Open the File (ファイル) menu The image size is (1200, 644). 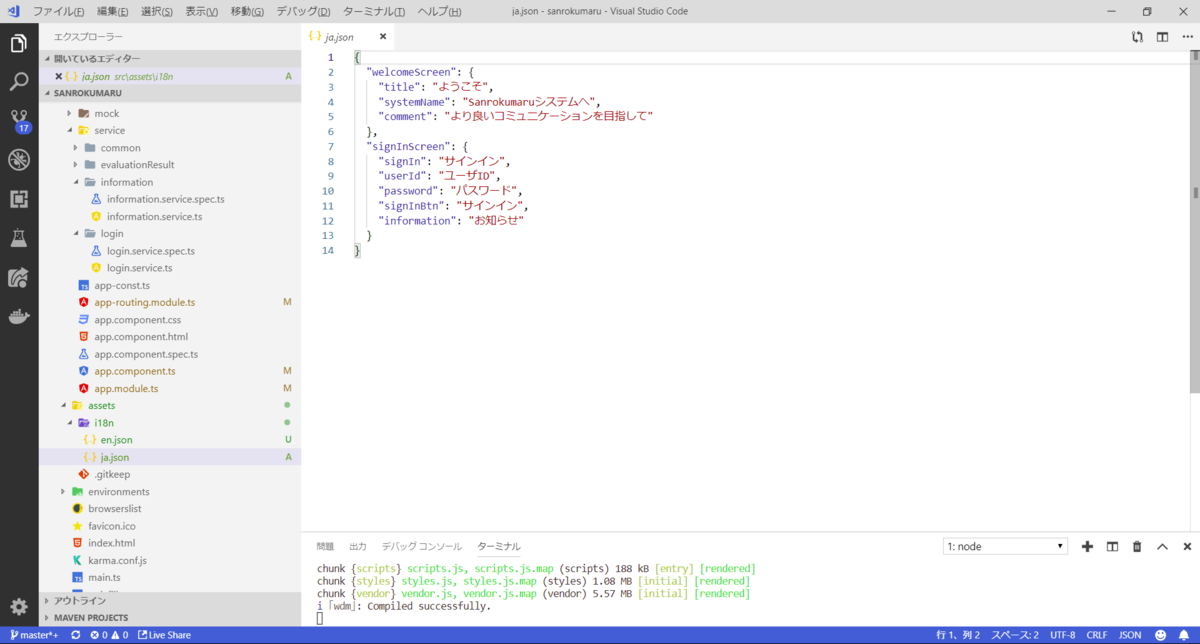[59, 12]
